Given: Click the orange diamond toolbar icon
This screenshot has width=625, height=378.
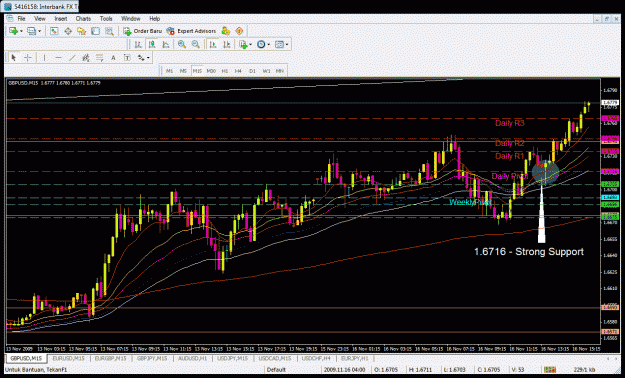Looking at the screenshot, I should [x=239, y=31].
